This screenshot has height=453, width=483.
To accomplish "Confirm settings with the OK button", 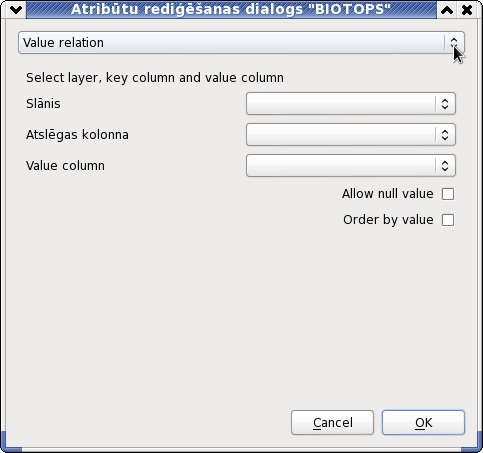I will (423, 423).
